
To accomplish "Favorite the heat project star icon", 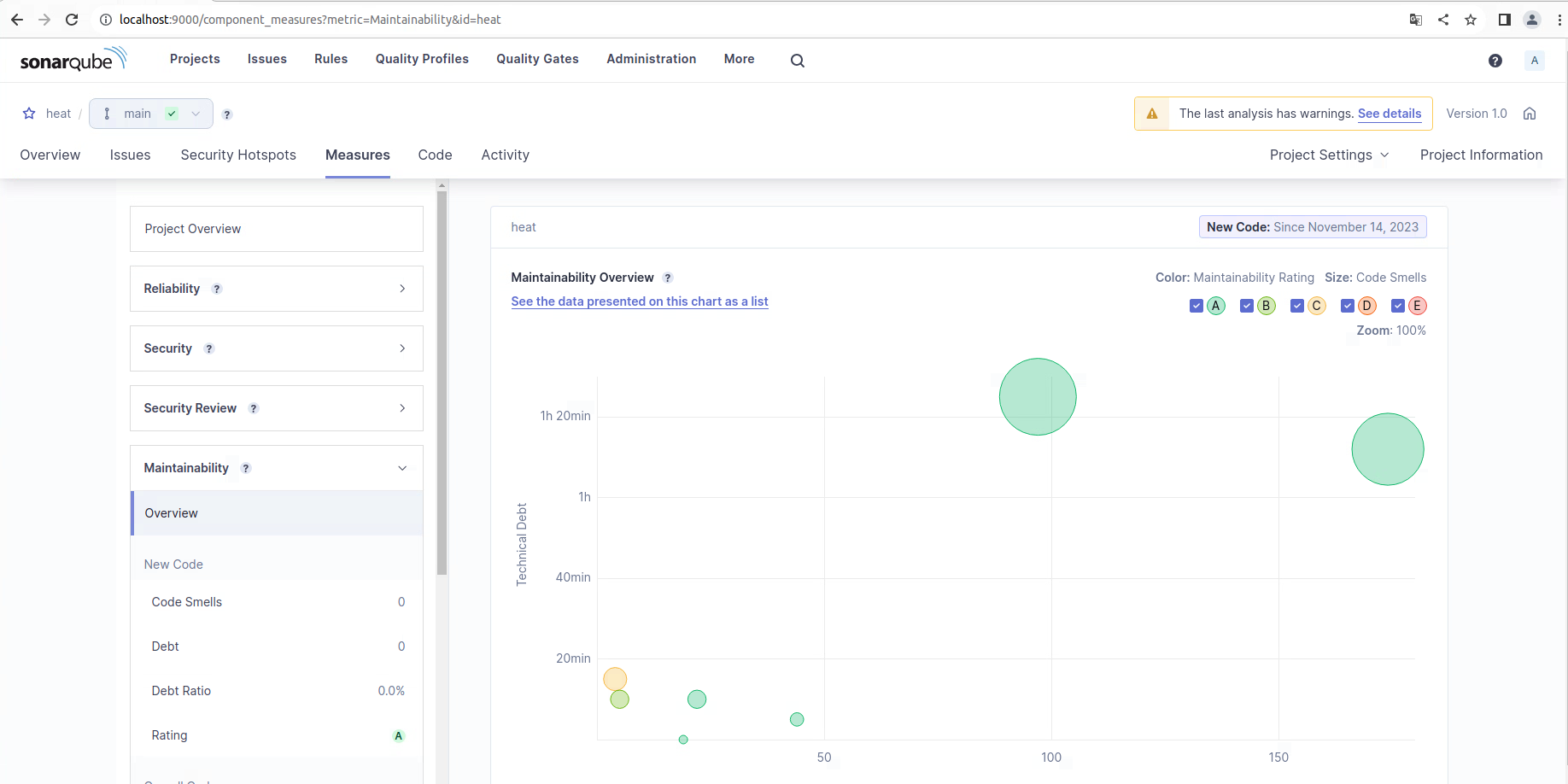I will (x=29, y=114).
